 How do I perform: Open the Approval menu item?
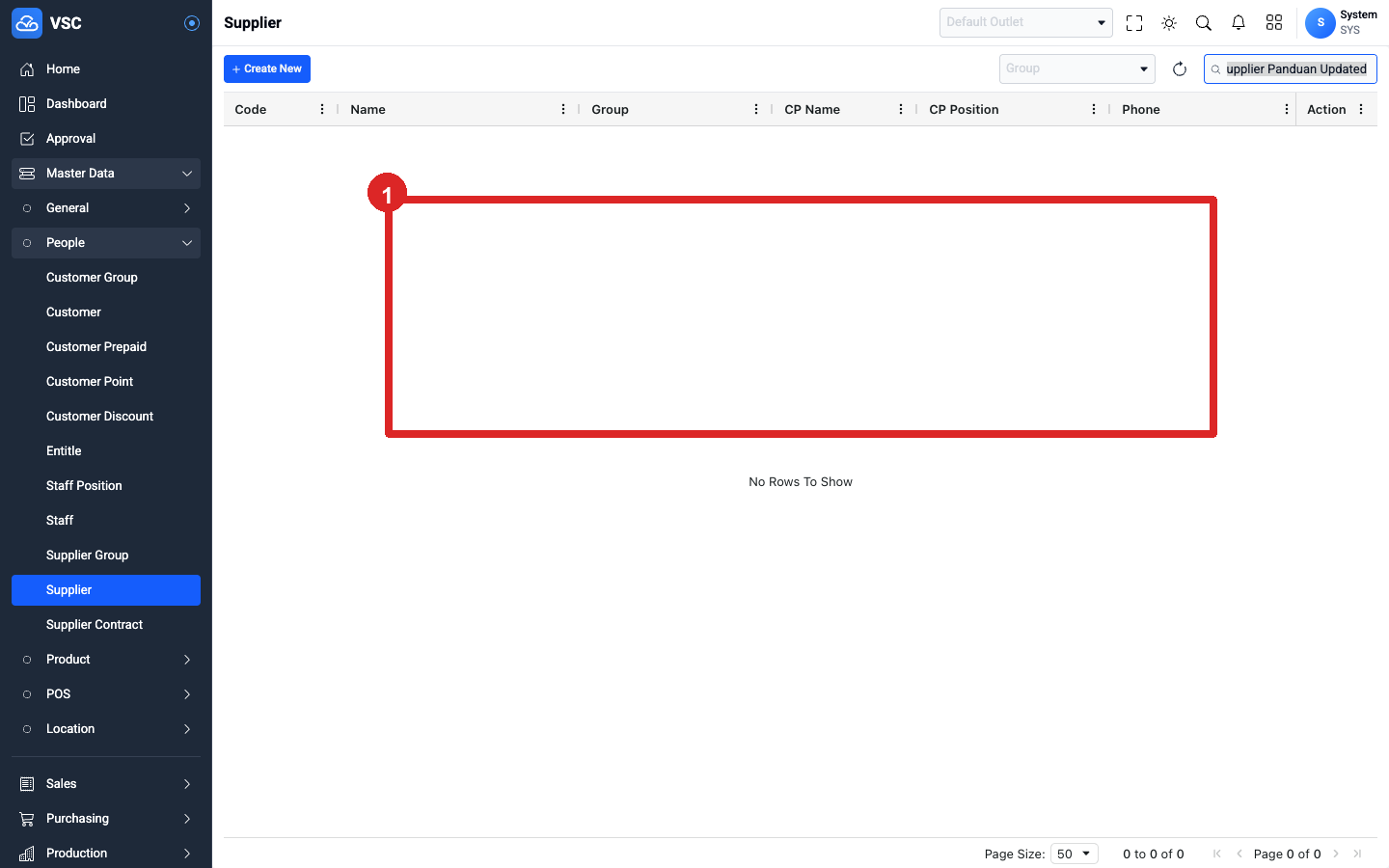pyautogui.click(x=106, y=139)
